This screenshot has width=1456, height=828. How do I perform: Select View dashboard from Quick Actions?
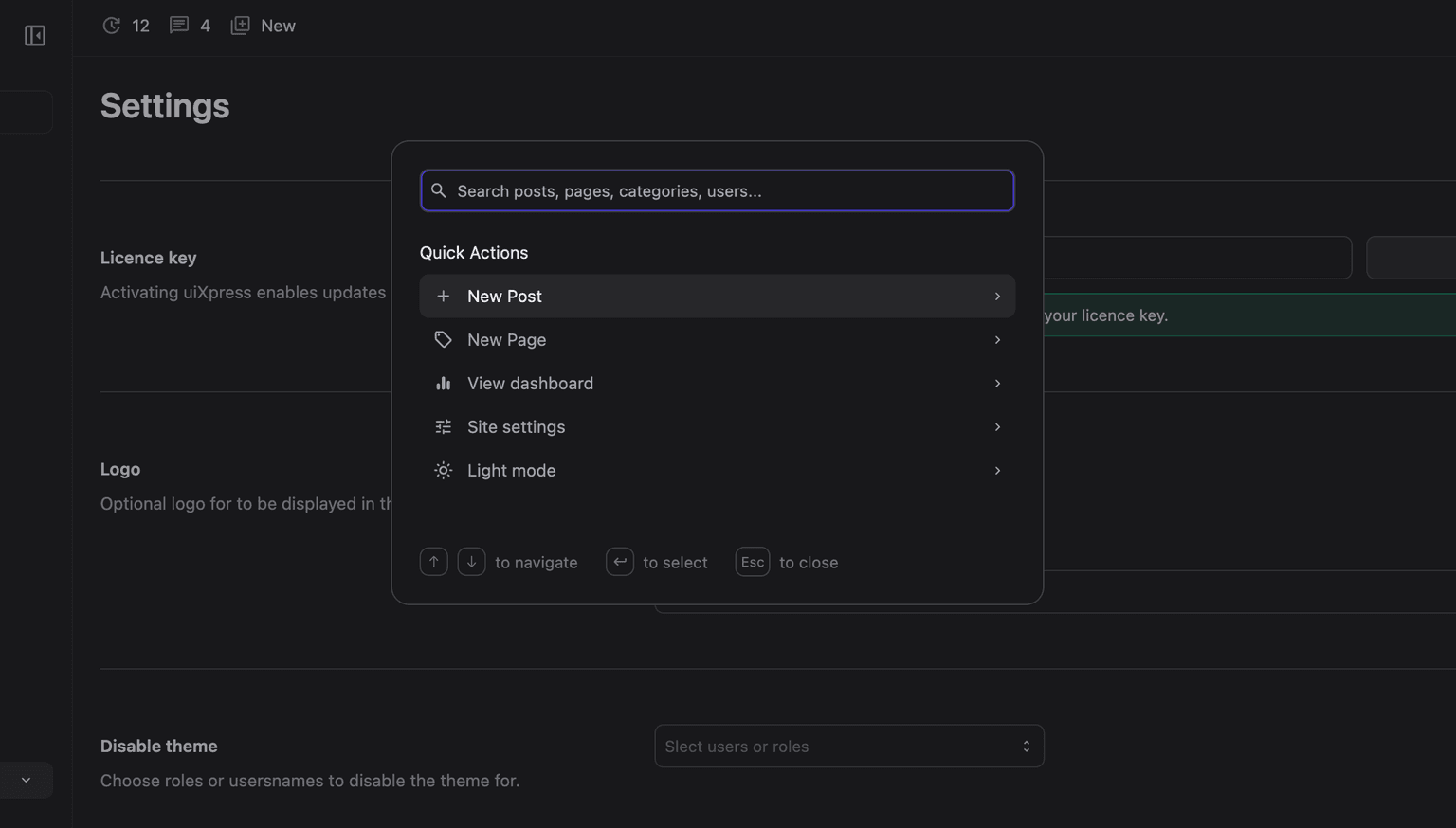(530, 383)
